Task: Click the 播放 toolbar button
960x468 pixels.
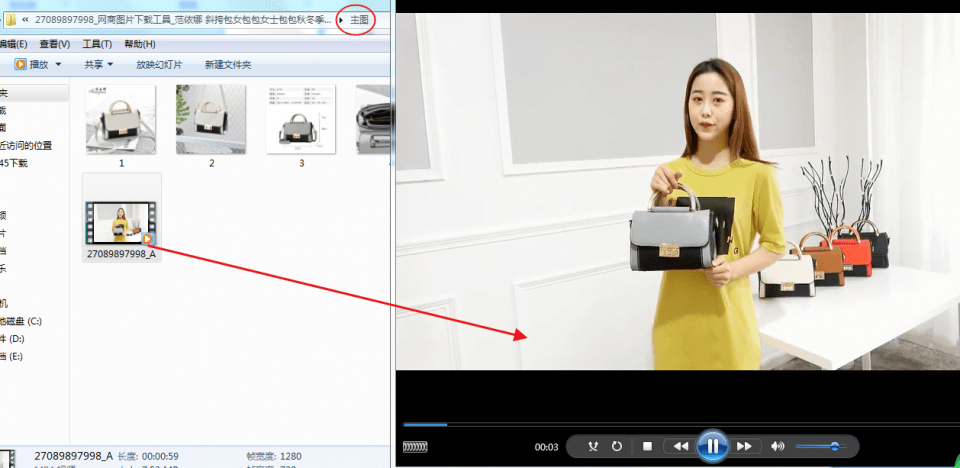Action: (x=39, y=64)
